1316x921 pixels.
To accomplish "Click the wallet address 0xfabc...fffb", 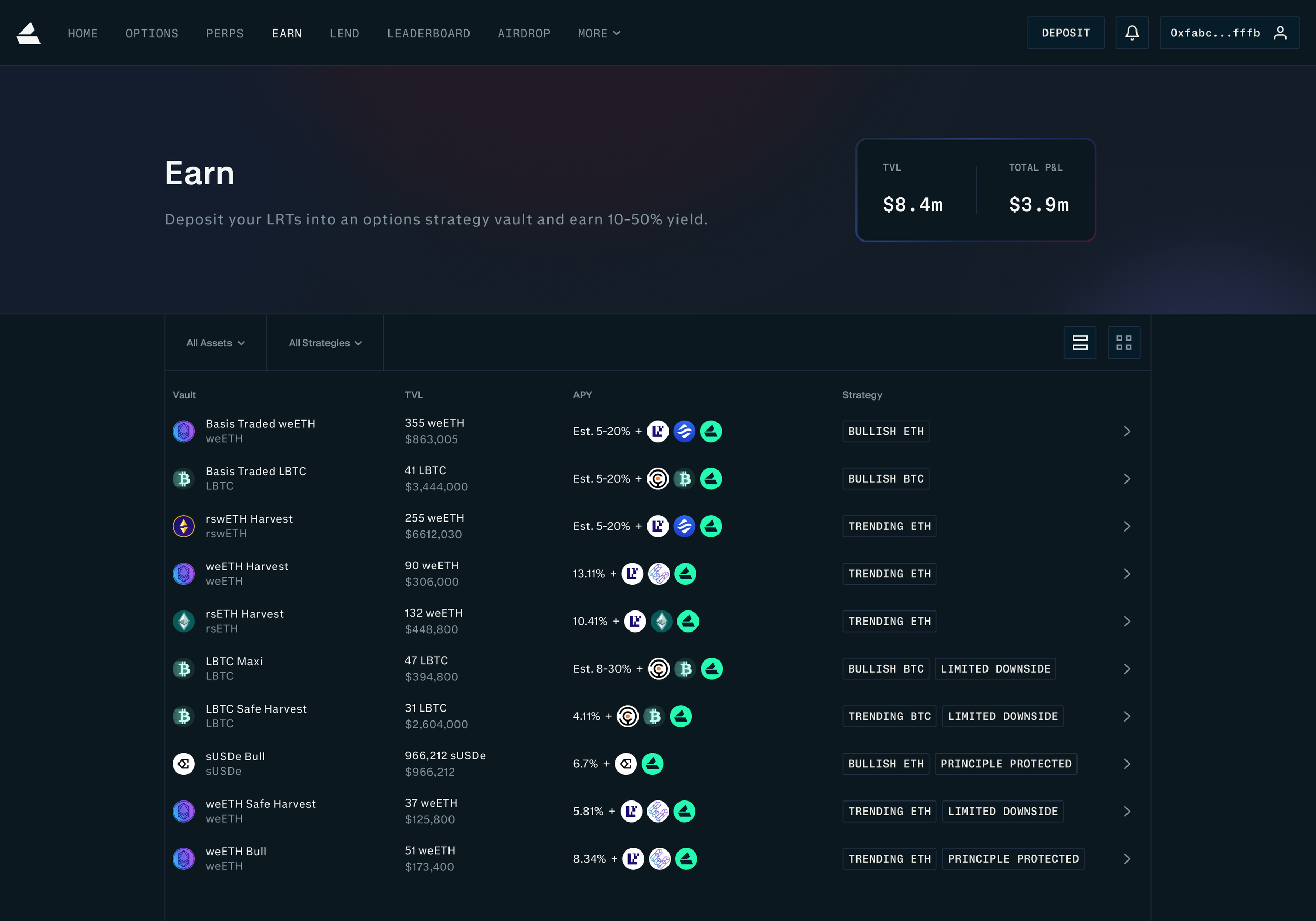I will tap(1215, 33).
